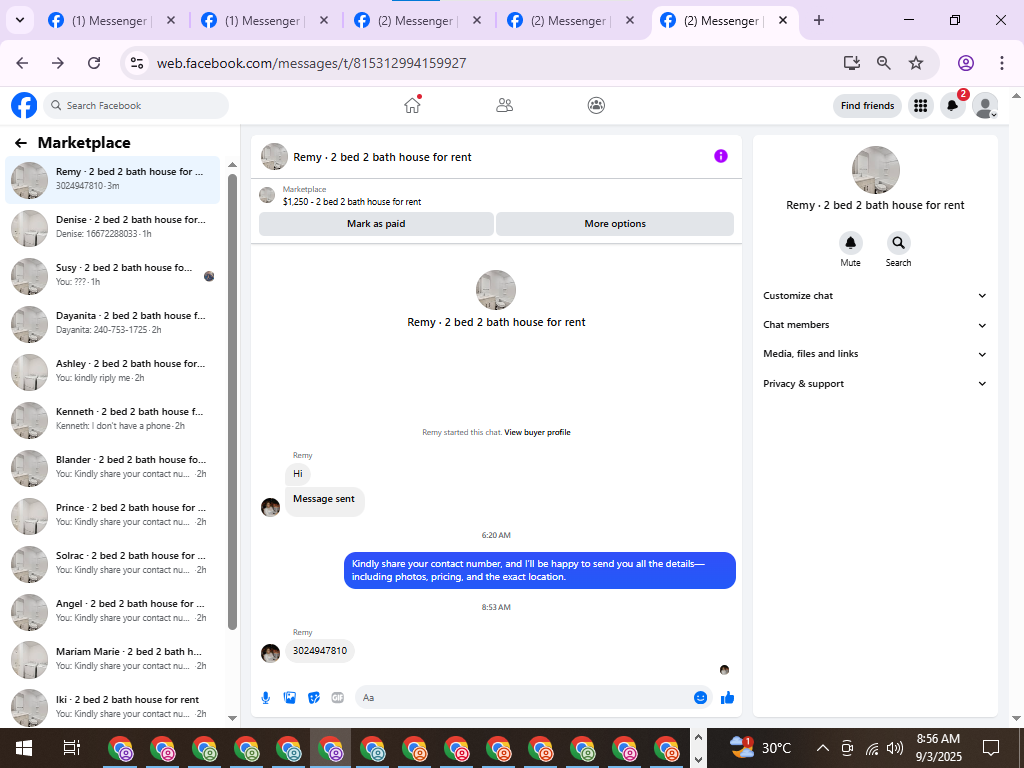Choose a GIF icon
This screenshot has height=768, width=1024.
point(338,698)
